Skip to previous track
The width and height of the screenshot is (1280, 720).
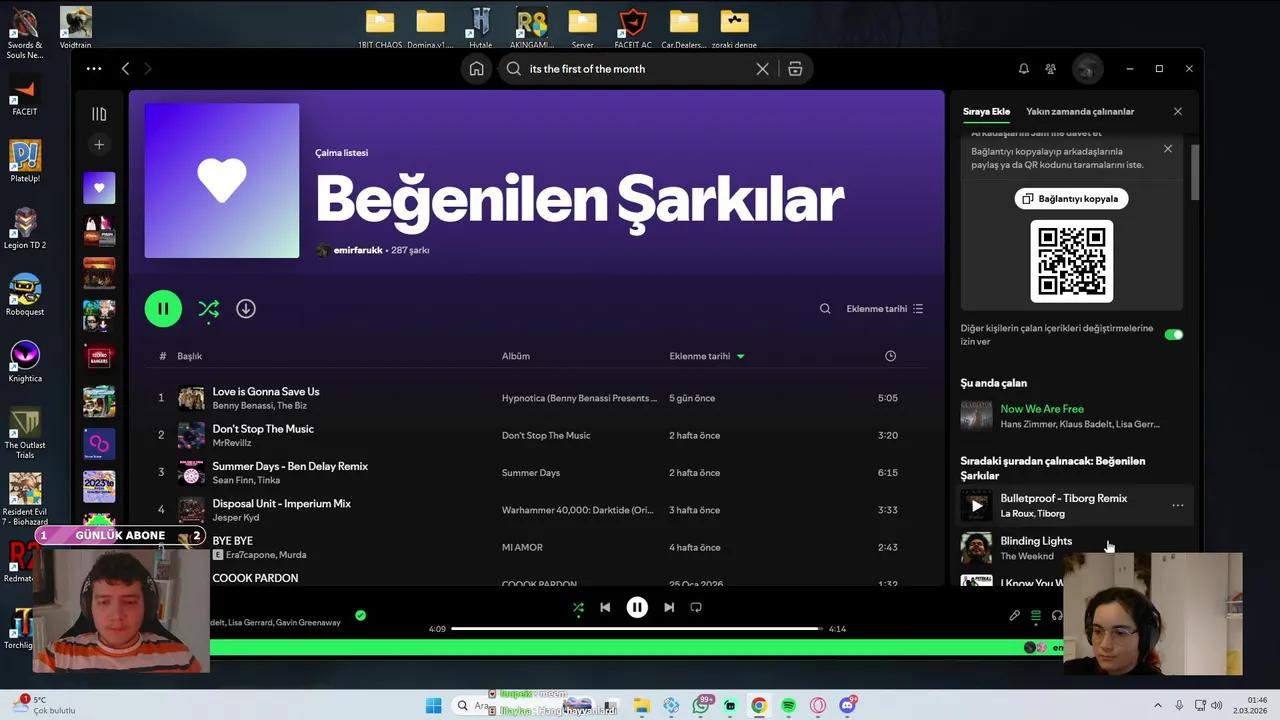(x=605, y=607)
